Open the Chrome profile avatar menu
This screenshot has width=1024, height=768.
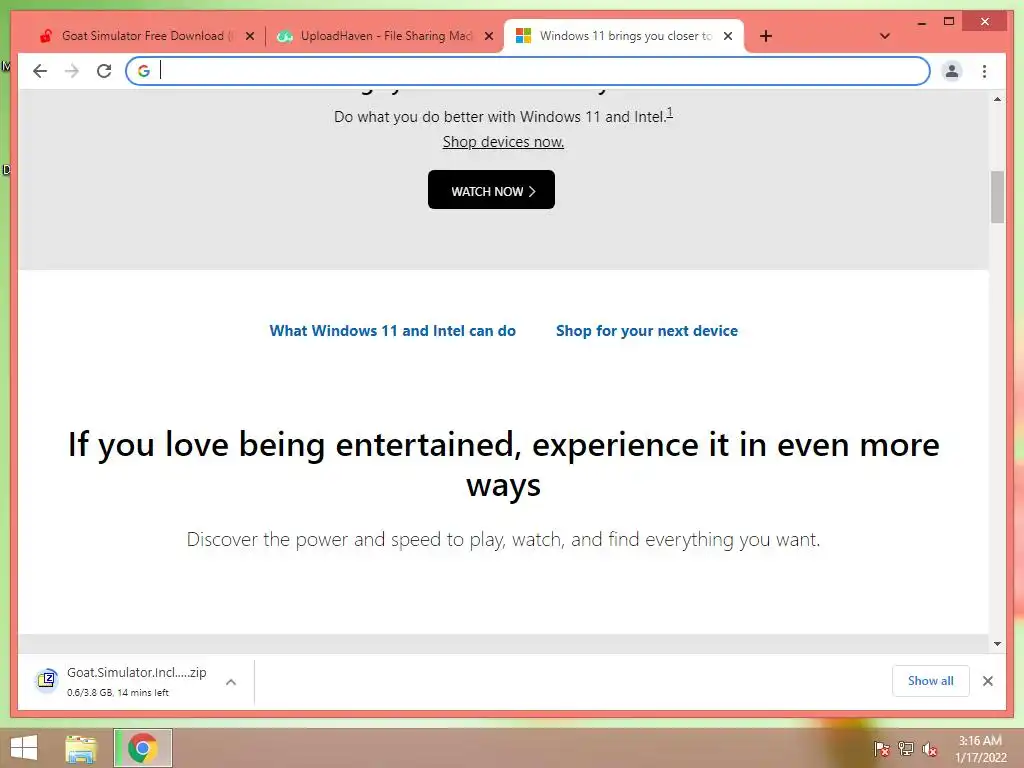[952, 71]
